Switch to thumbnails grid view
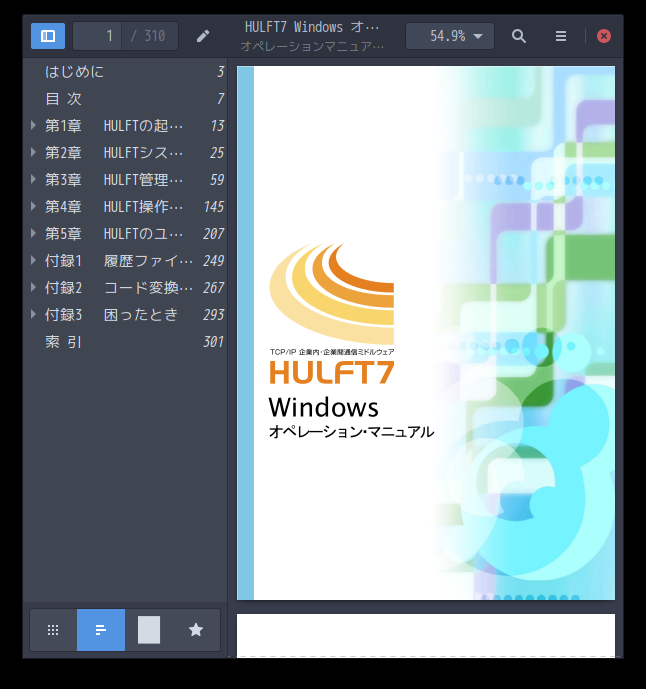Viewport: 646px width, 689px height. (x=53, y=630)
